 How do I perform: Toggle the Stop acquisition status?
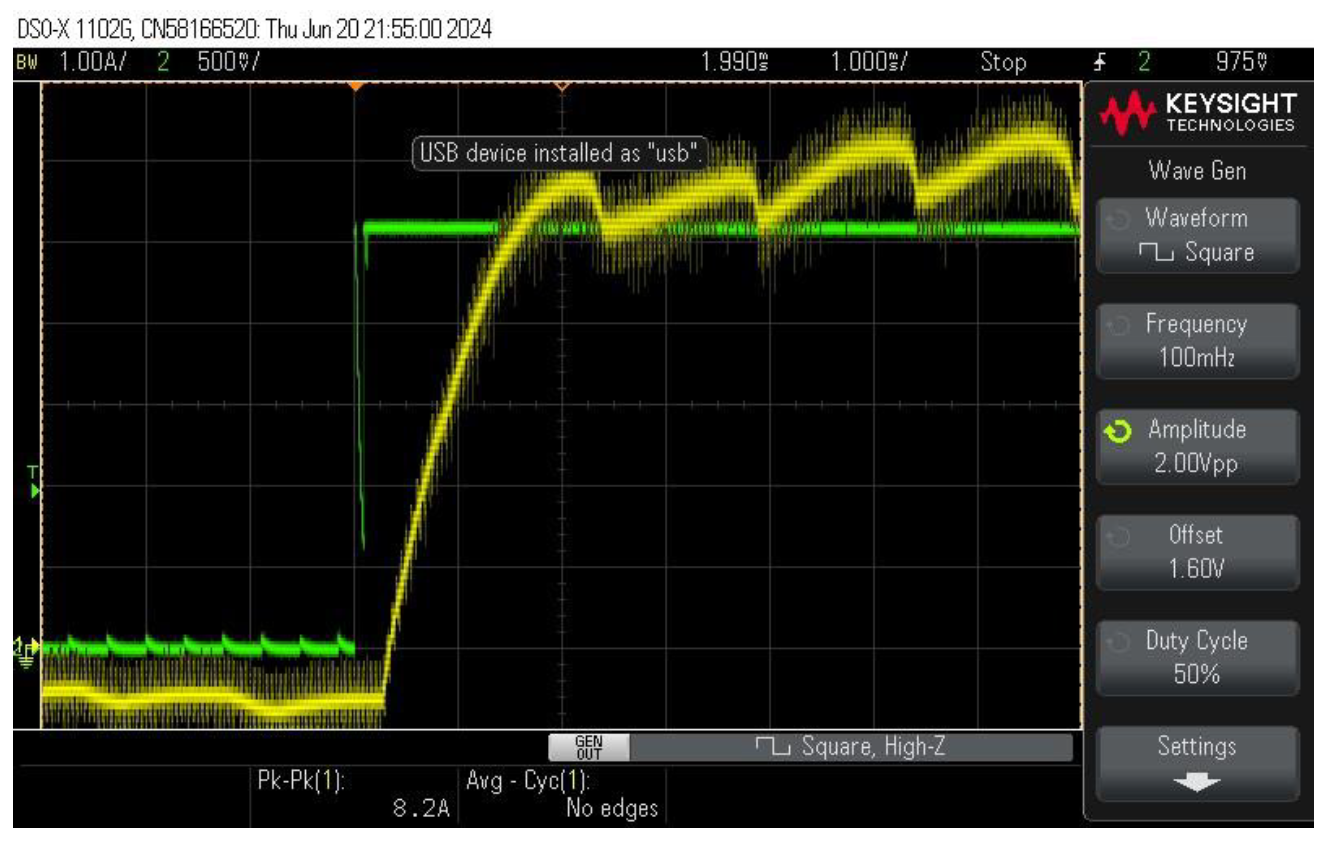[1002, 62]
